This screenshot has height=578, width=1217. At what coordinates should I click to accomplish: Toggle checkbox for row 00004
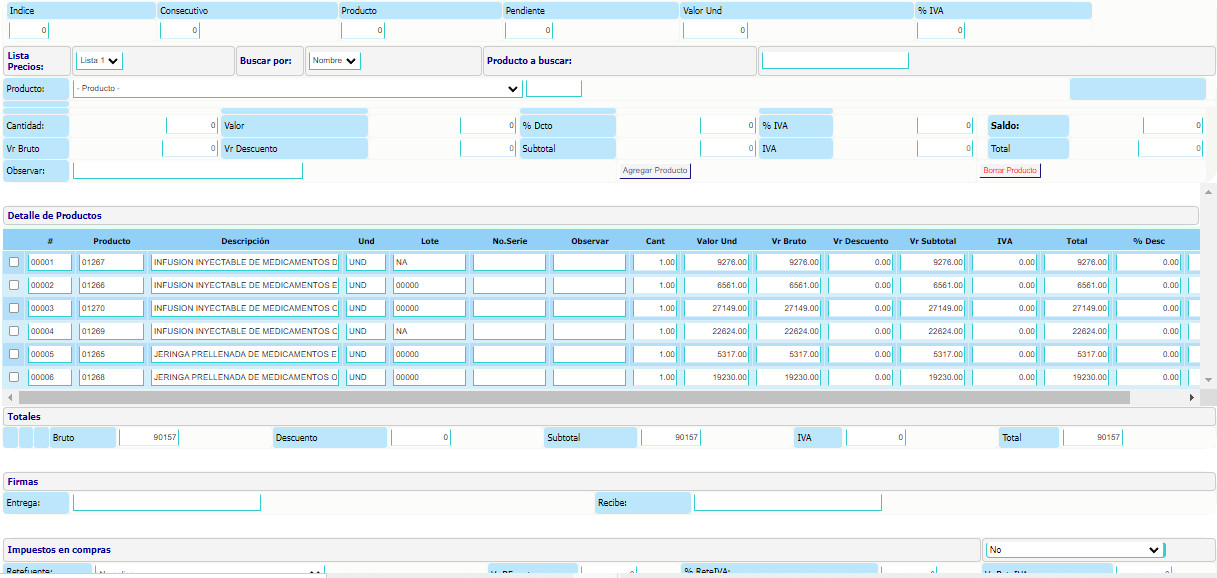coord(13,331)
